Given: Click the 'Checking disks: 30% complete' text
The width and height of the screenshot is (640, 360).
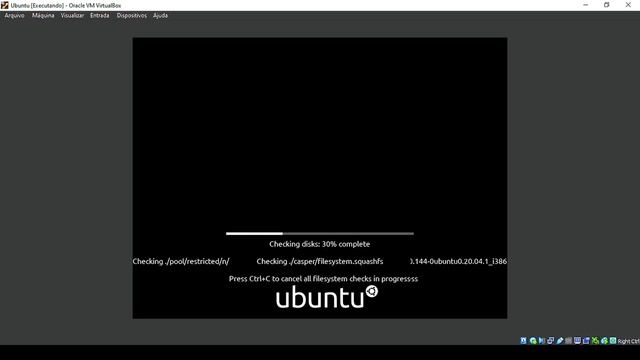Looking at the screenshot, I should (x=320, y=244).
